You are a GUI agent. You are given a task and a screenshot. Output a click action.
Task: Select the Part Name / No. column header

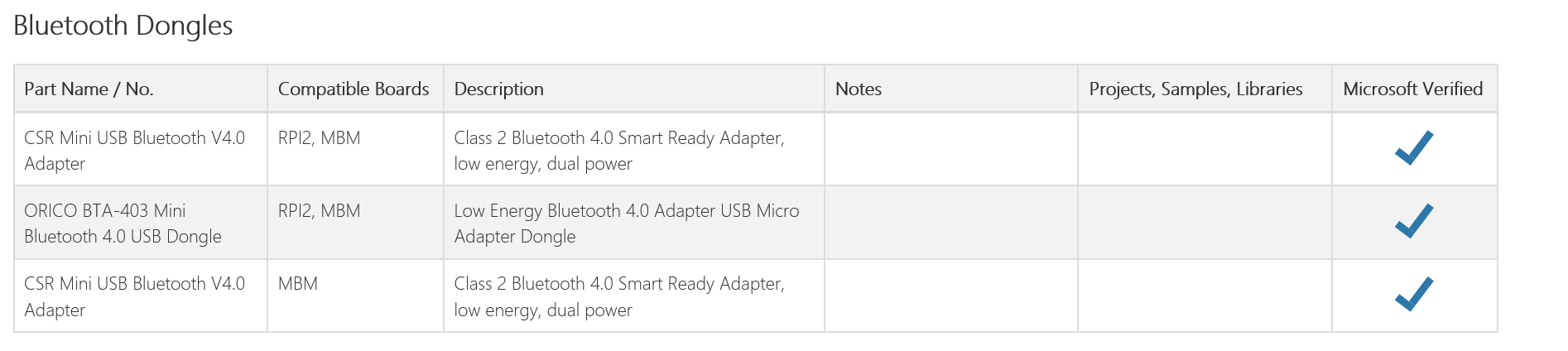[x=89, y=89]
